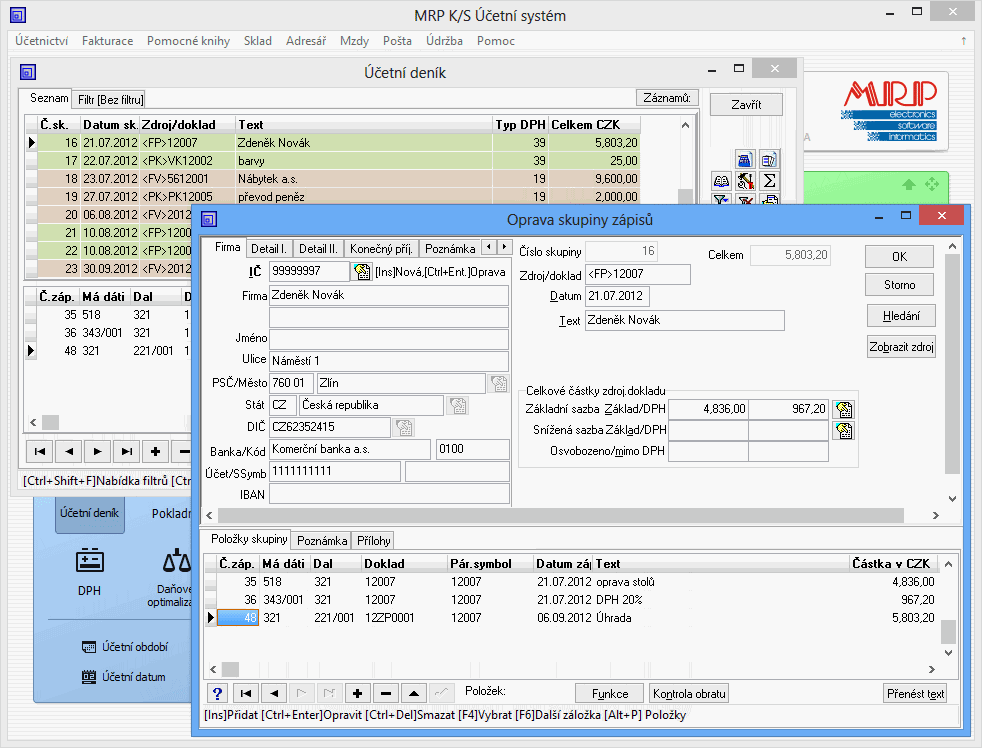Screen dimensions: 982x748
Task: Click the minus icon to delete a položka
Action: click(x=385, y=693)
